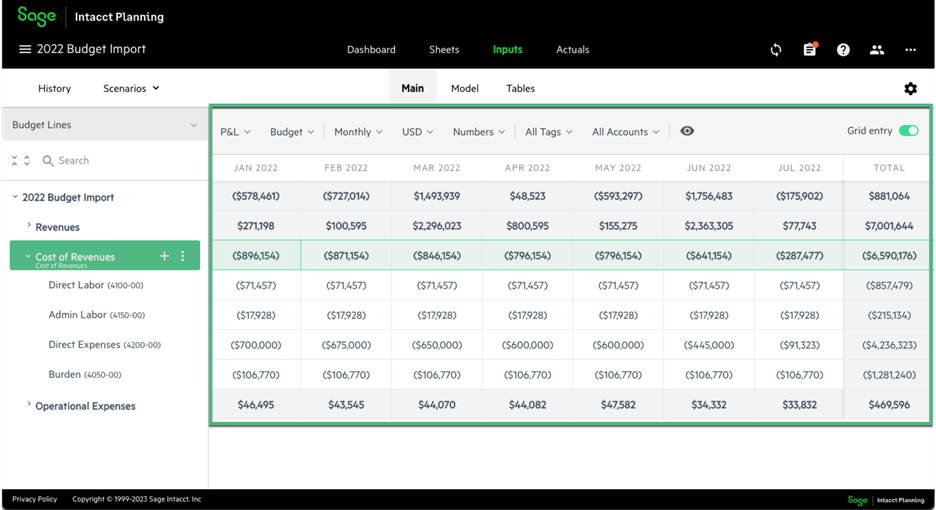Select the $469,596 total cell
Screen dimensions: 936x510
(889, 405)
